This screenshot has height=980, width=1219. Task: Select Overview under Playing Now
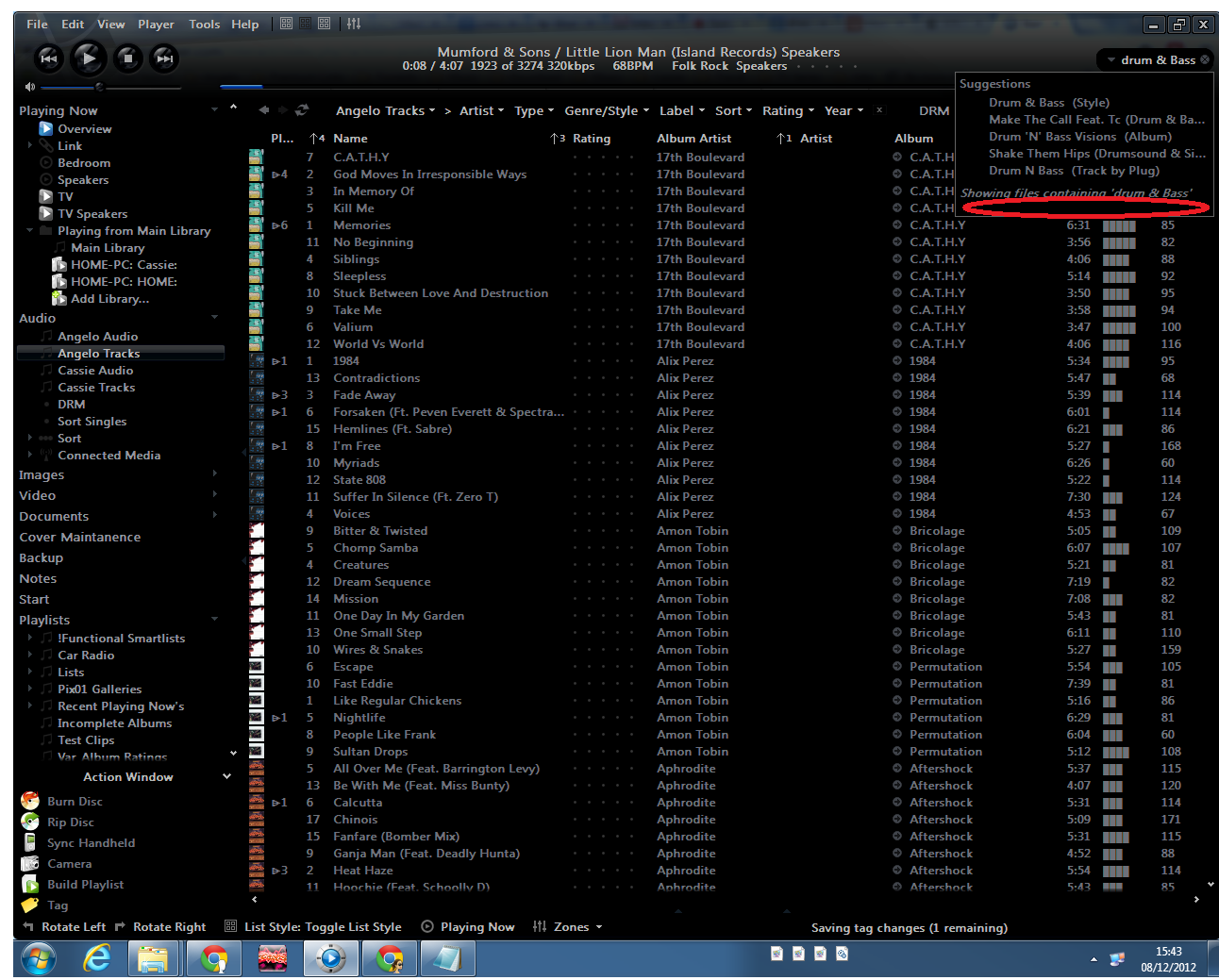(85, 129)
